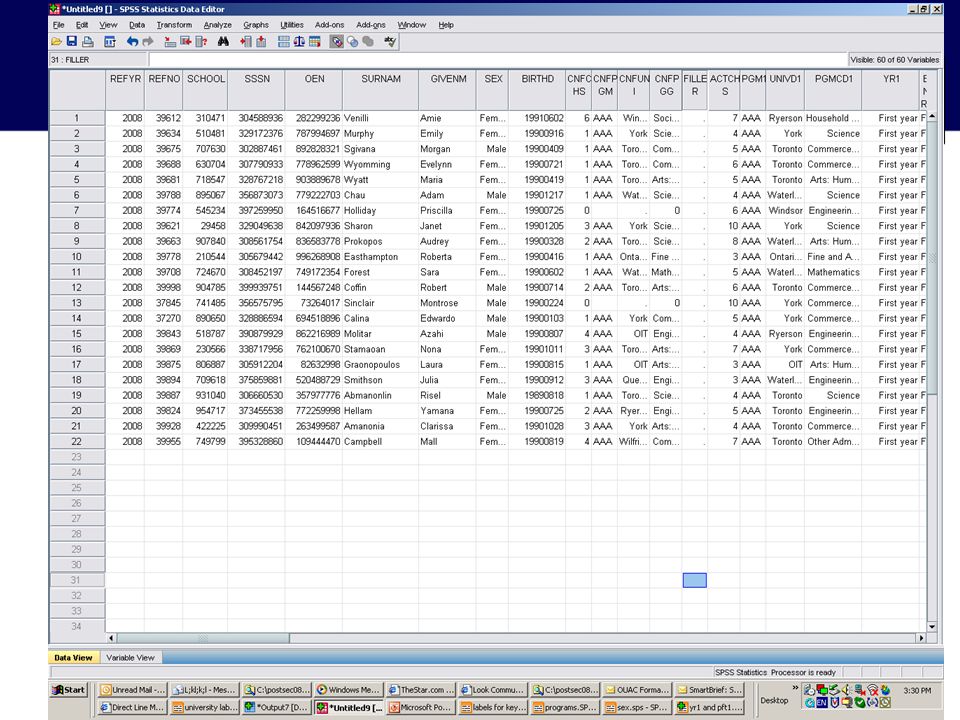Open the Variables info icon

pyautogui.click(x=201, y=42)
